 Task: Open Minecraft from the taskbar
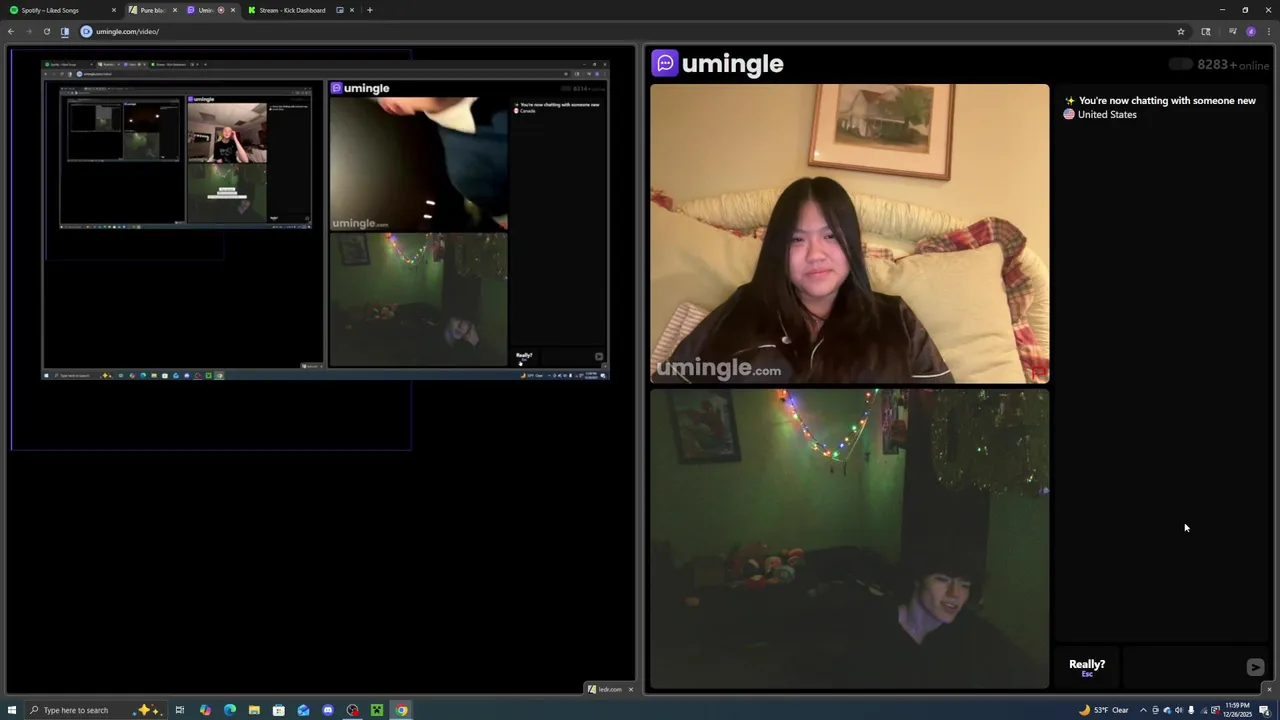[x=377, y=710]
